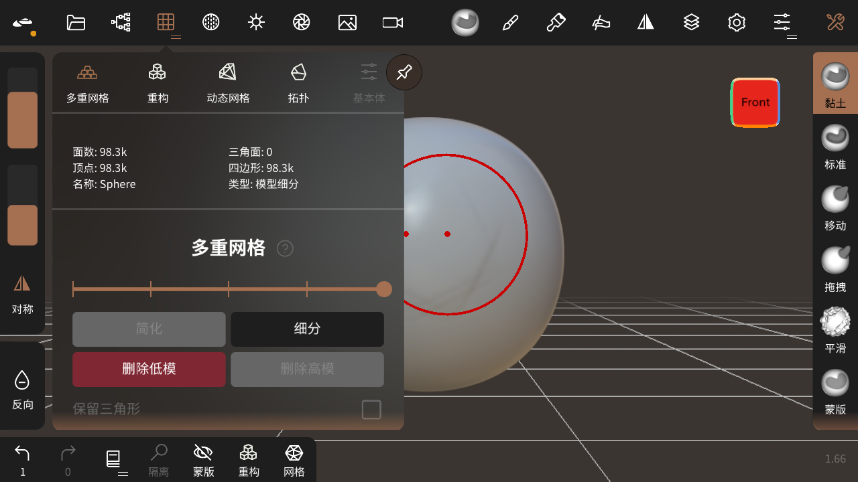The width and height of the screenshot is (858, 482).
Task: Adjust the upper left vertical slider
Action: click(22, 108)
